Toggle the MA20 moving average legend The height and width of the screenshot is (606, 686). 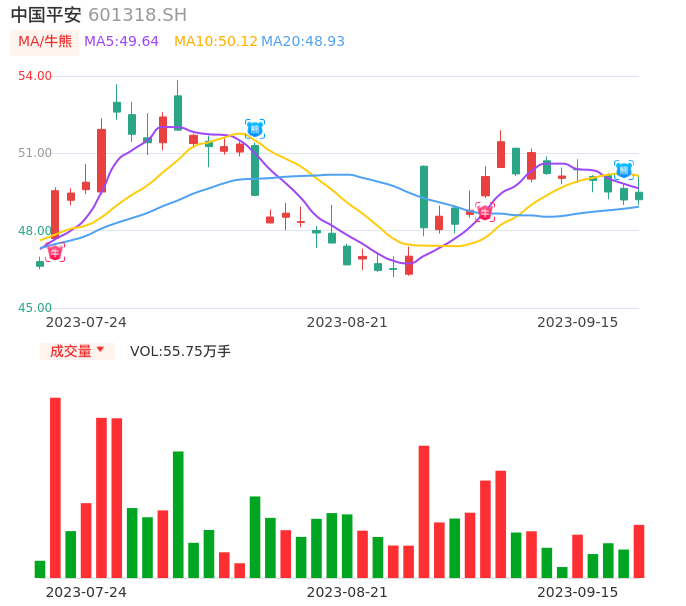(x=303, y=41)
